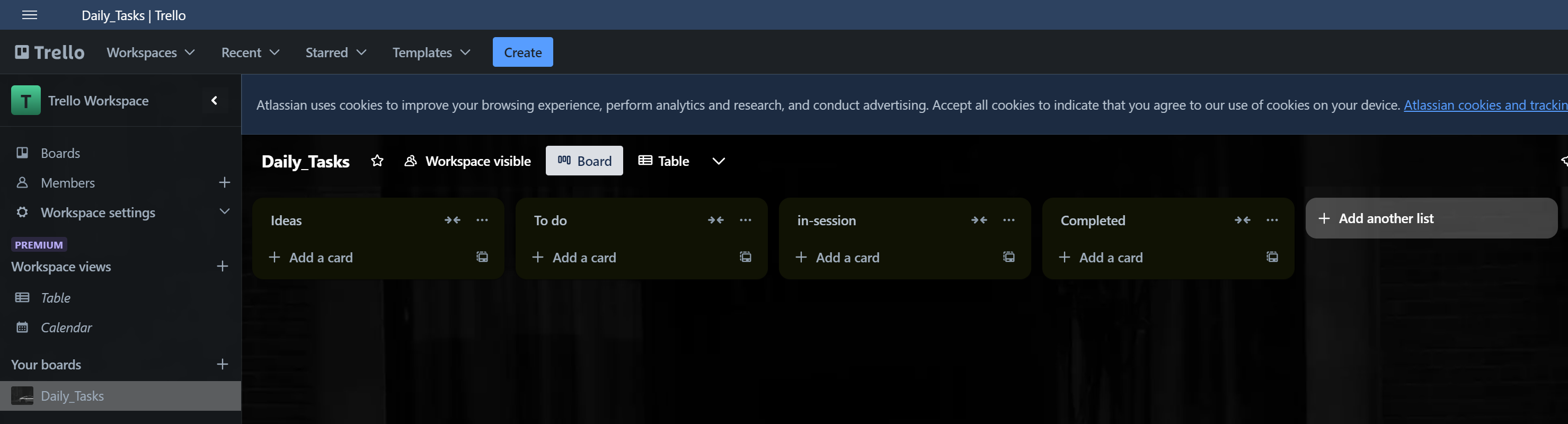Image resolution: width=1568 pixels, height=424 pixels.
Task: Open the green T workspace avatar
Action: (26, 101)
